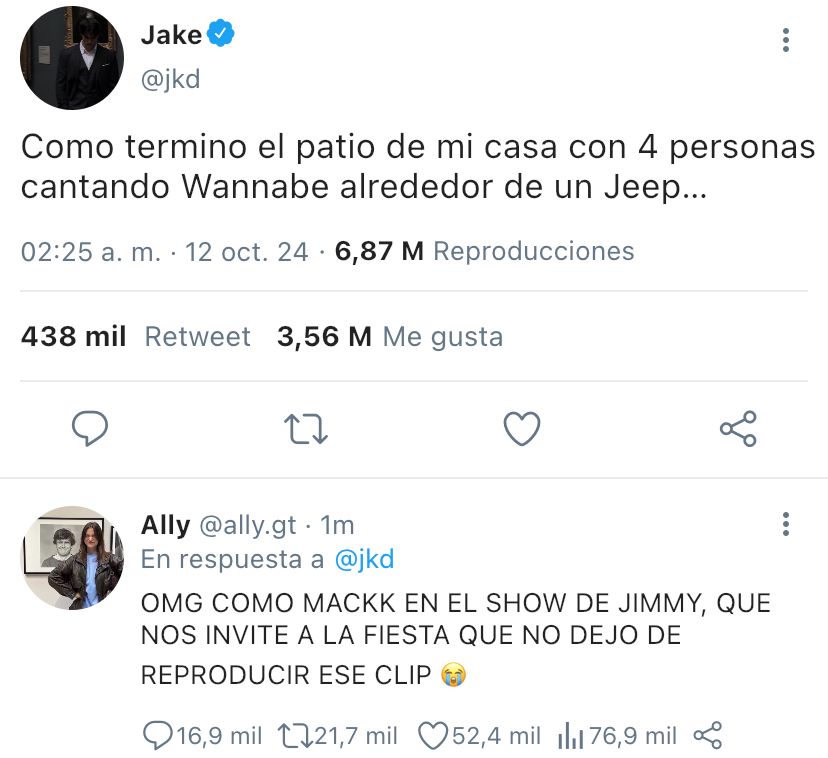This screenshot has height=758, width=828.
Task: Click the 6,87 M Reproducciones count
Action: pos(484,251)
